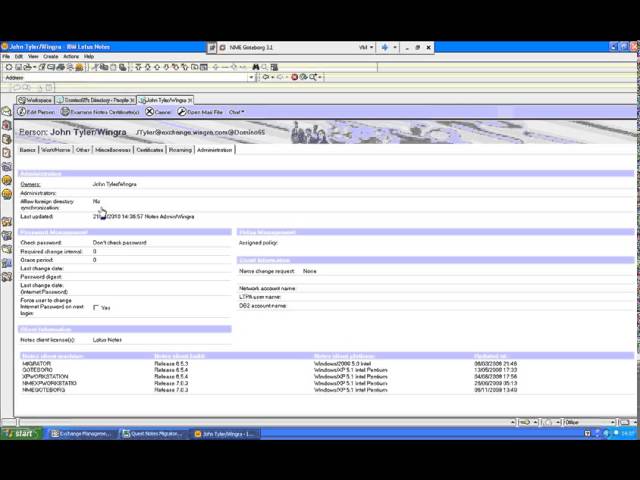The image size is (640, 480).
Task: Select the Work/Home tab
Action: [x=56, y=150]
